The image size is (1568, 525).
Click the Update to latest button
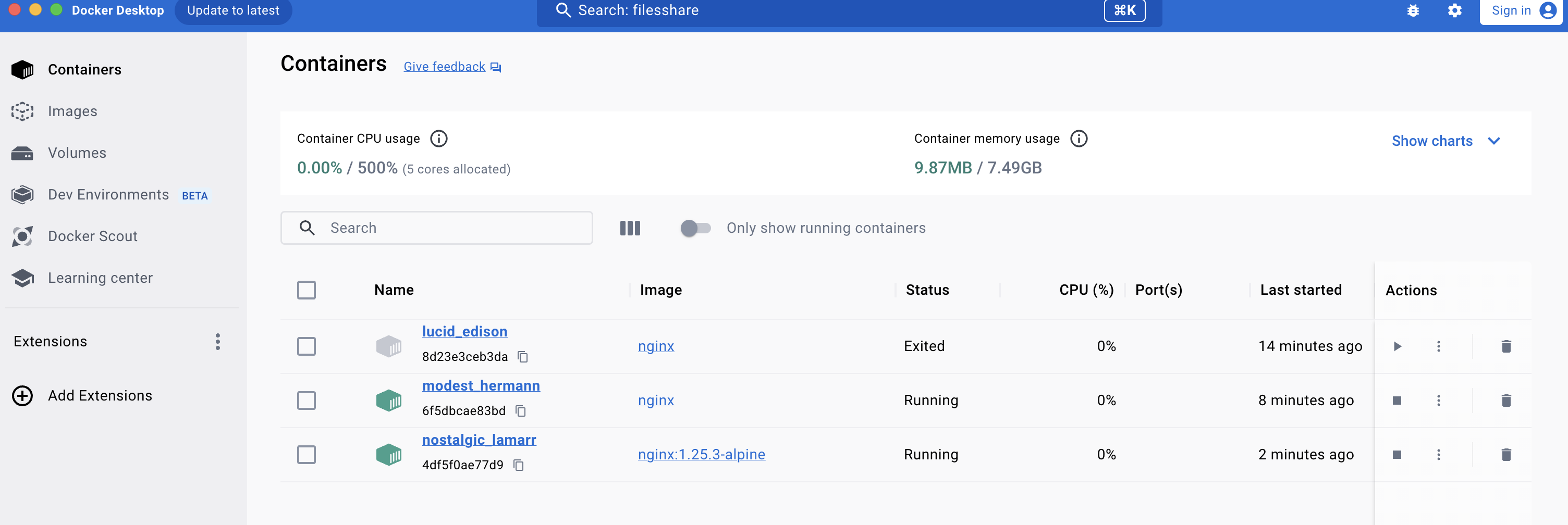click(x=233, y=10)
